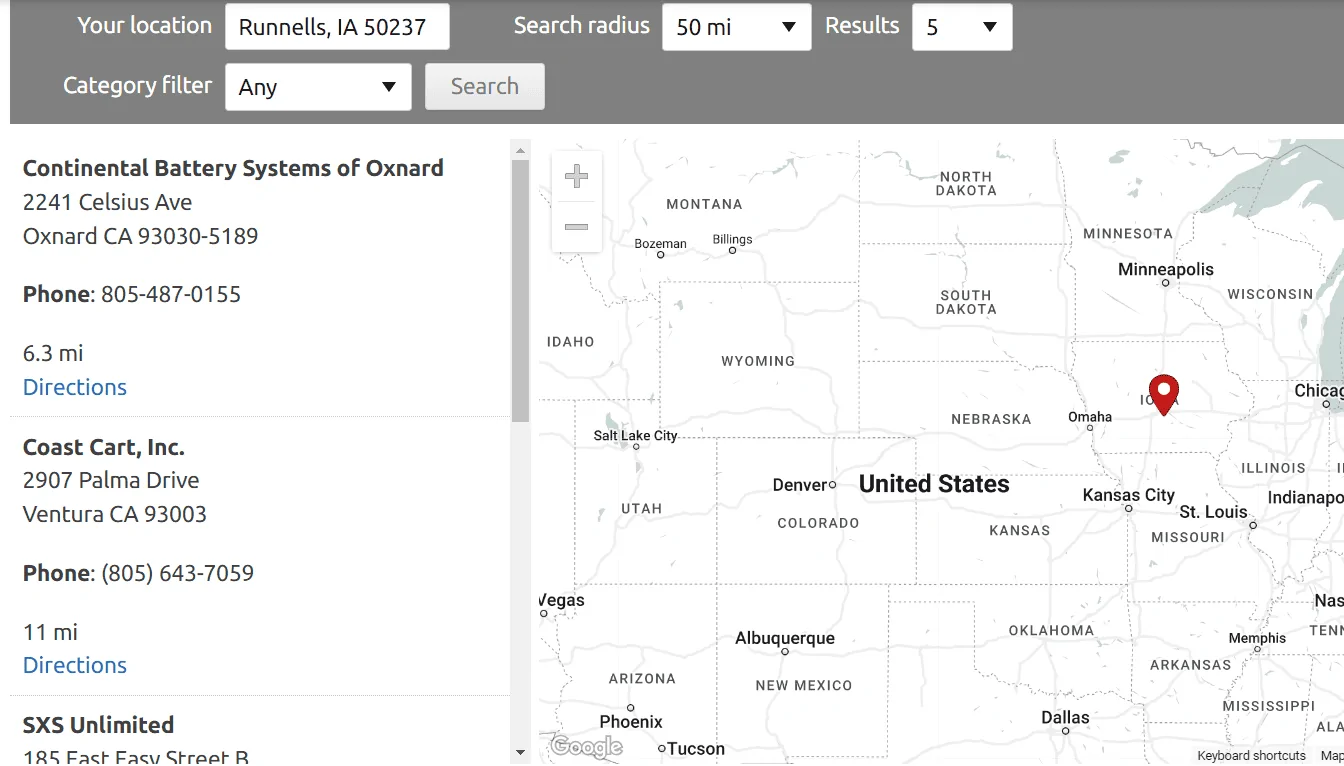Click the ILLINOIS state label
This screenshot has height=766, width=1344.
[1273, 467]
